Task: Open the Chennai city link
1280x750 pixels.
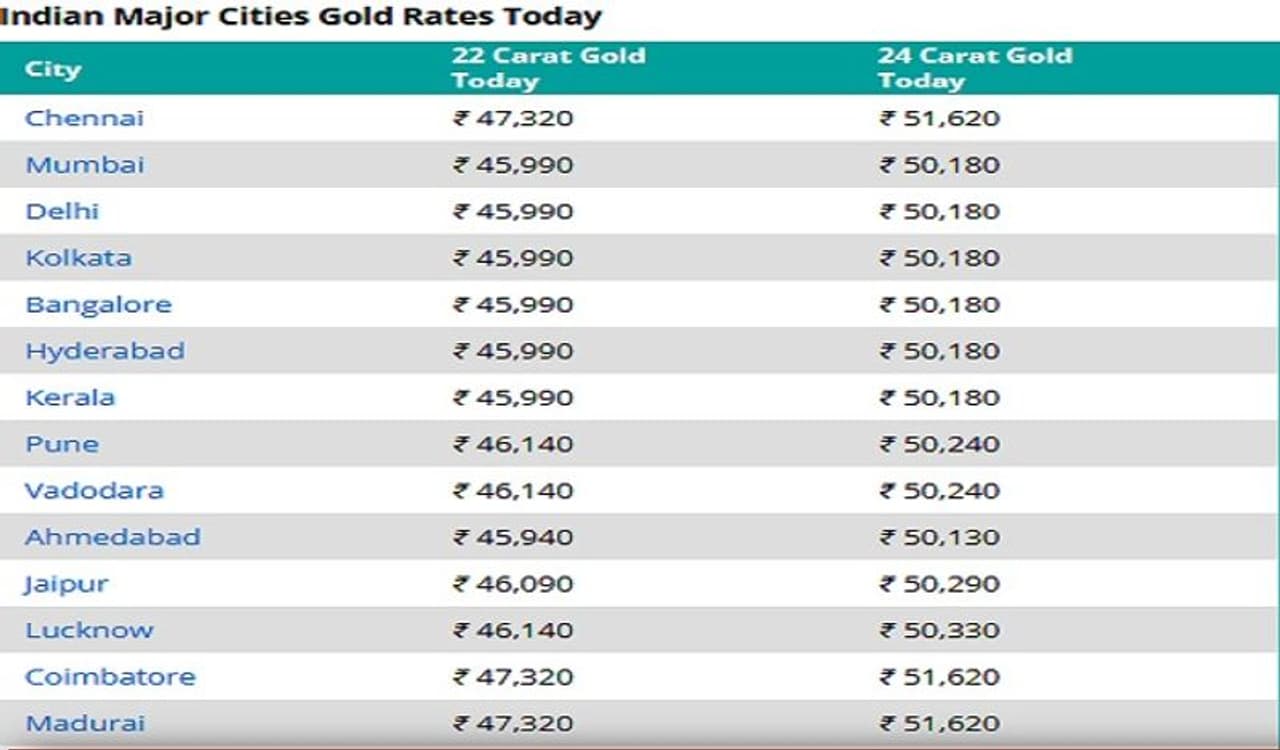Action: click(x=84, y=118)
